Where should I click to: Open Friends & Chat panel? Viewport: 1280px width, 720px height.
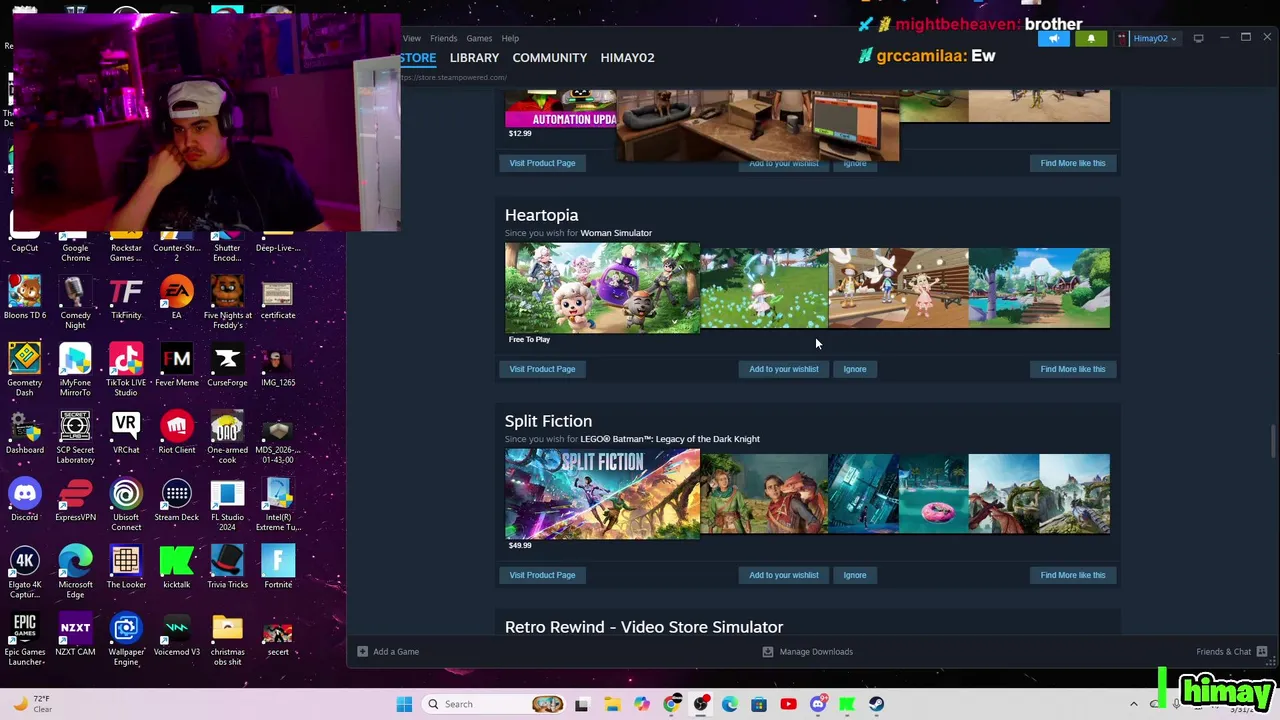tap(1232, 652)
